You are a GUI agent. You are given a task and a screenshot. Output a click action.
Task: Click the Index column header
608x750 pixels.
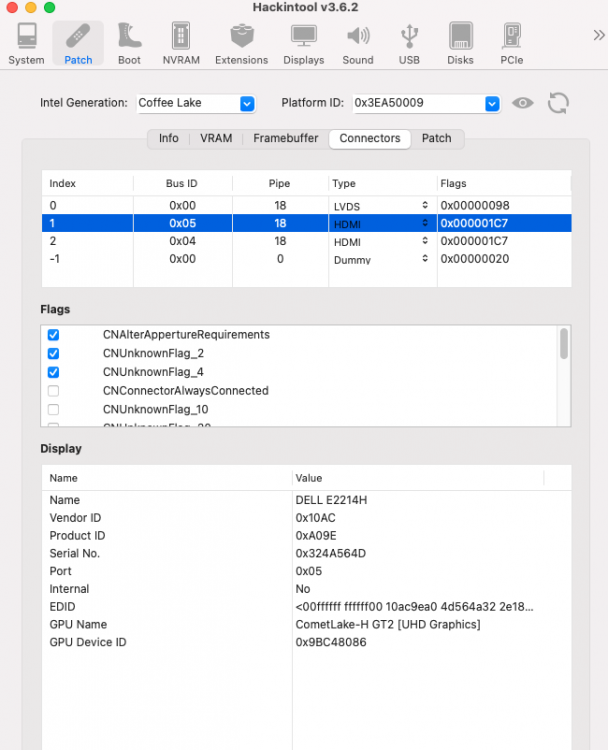point(87,184)
